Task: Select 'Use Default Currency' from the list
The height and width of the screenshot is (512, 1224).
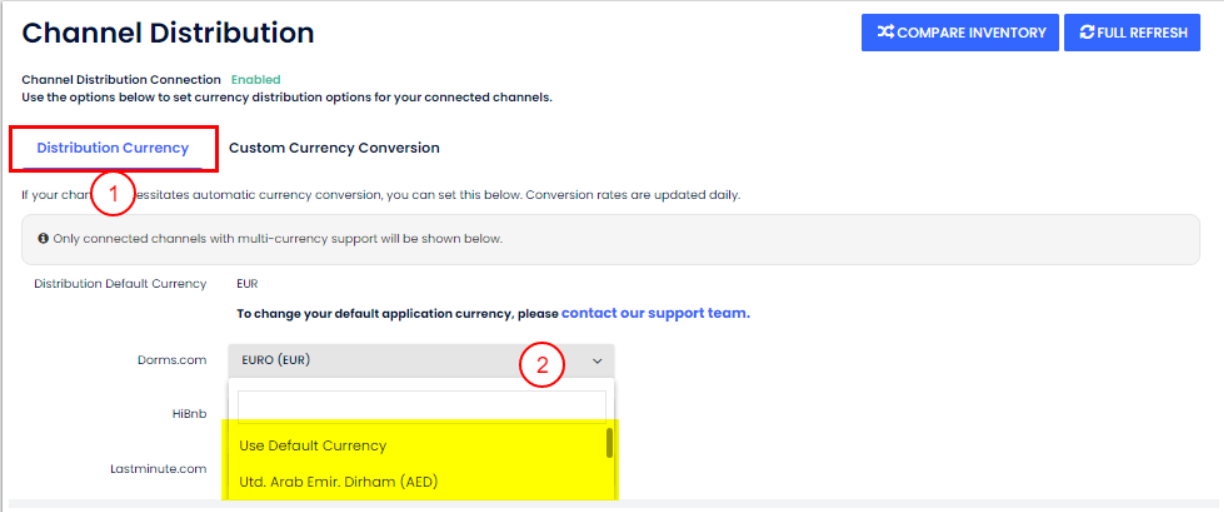Action: (x=313, y=445)
